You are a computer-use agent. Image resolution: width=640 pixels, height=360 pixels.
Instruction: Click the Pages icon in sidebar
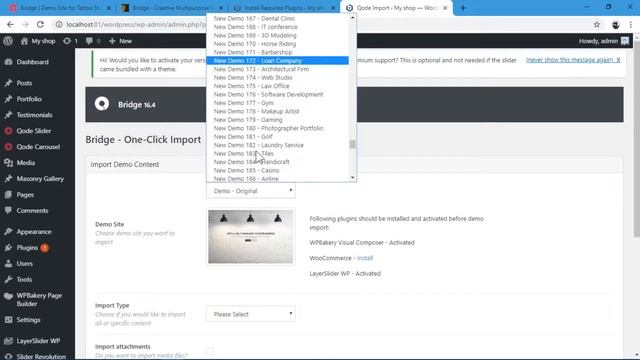(x=8, y=194)
